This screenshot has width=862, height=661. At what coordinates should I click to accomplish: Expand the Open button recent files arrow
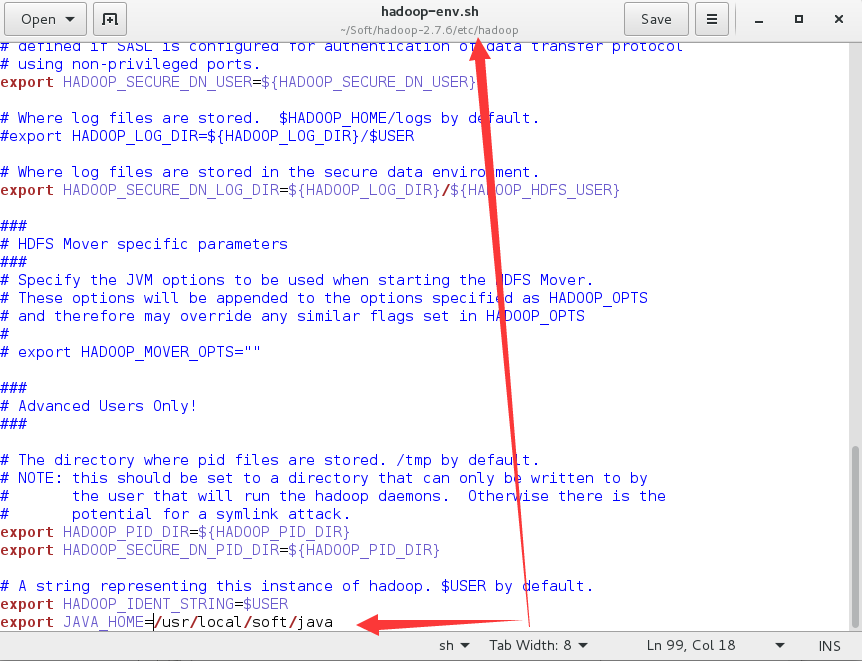70,19
